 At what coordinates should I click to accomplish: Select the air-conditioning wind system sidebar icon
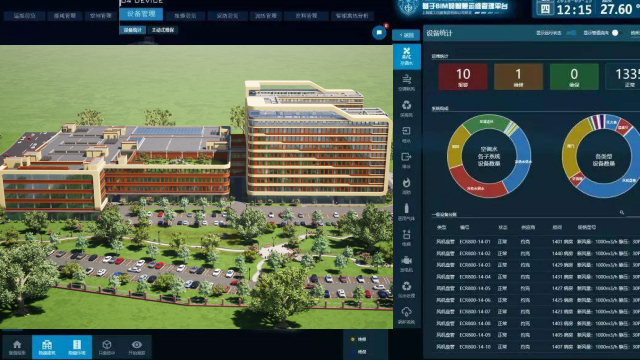tap(407, 82)
